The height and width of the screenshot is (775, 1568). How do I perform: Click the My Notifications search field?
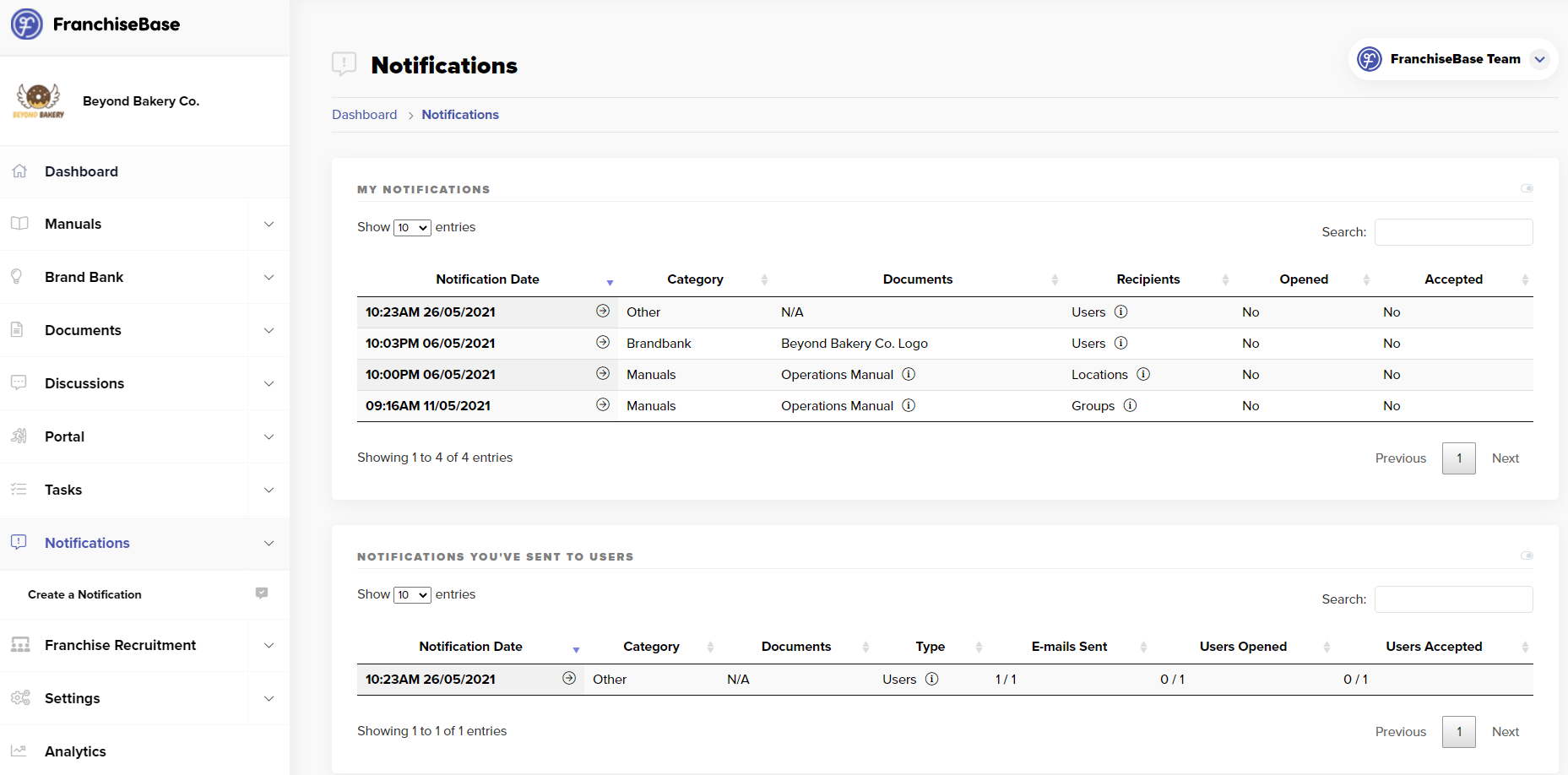coord(1453,232)
